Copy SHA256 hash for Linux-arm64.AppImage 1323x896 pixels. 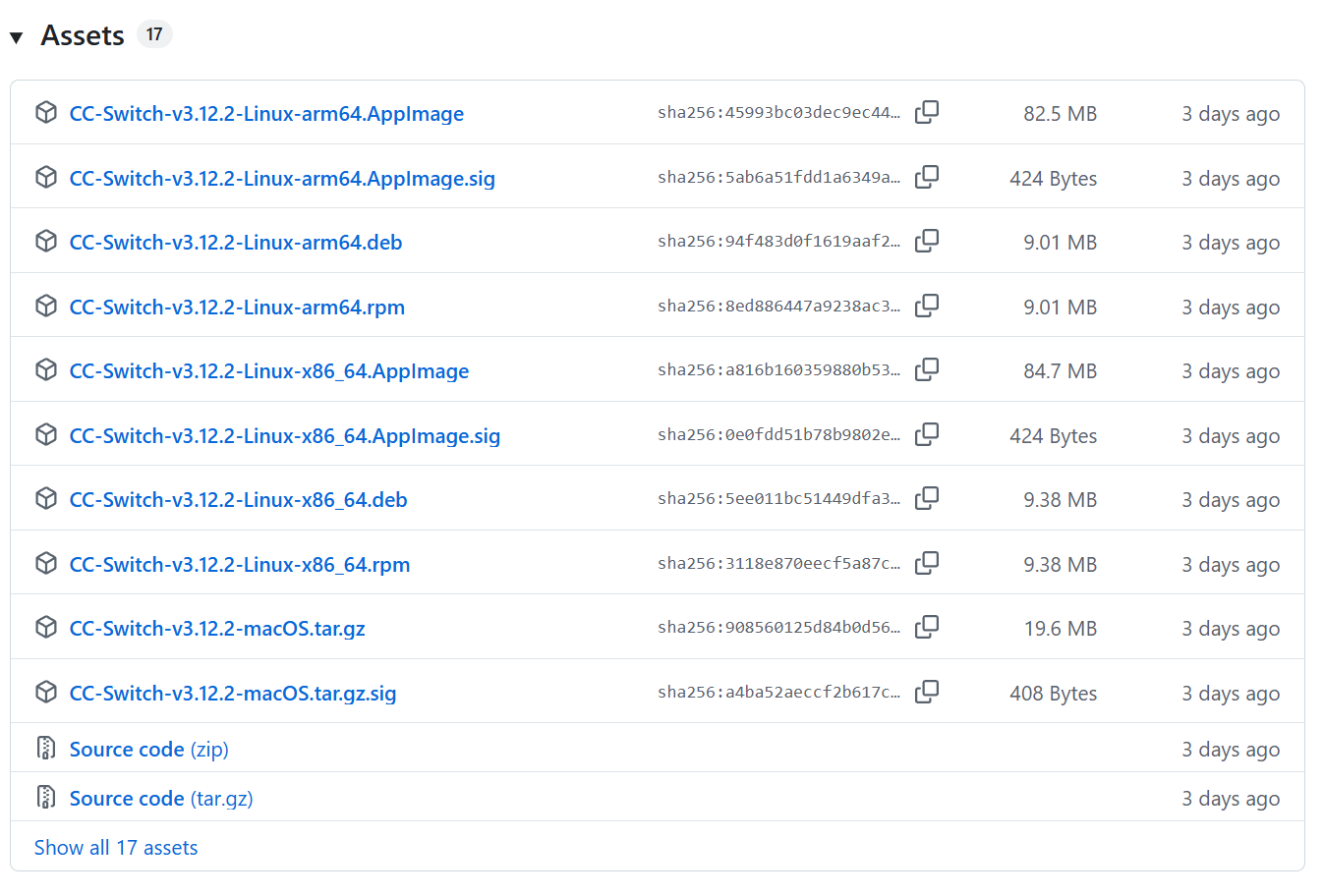[926, 113]
